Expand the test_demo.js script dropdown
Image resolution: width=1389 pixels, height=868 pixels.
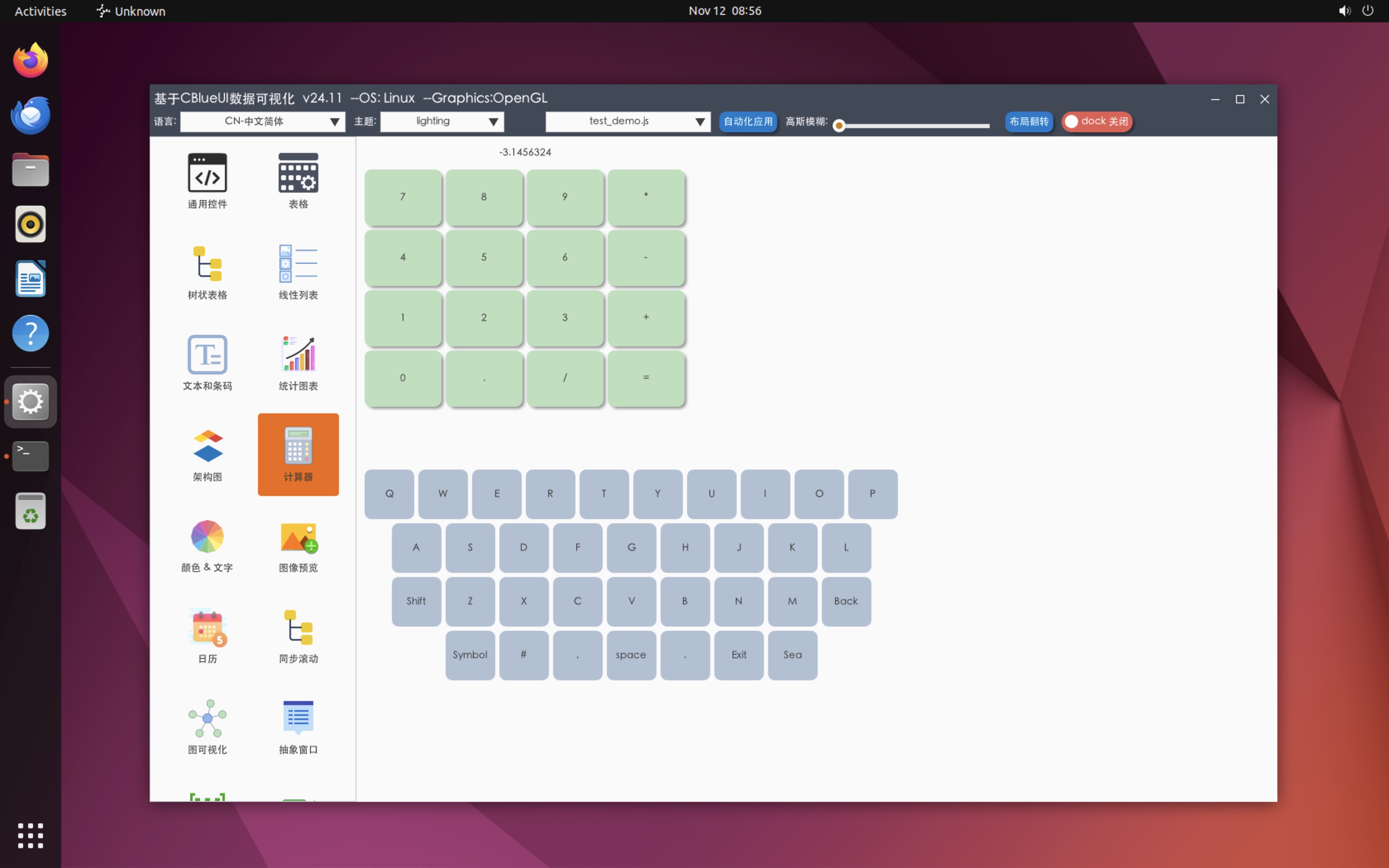(x=628, y=122)
